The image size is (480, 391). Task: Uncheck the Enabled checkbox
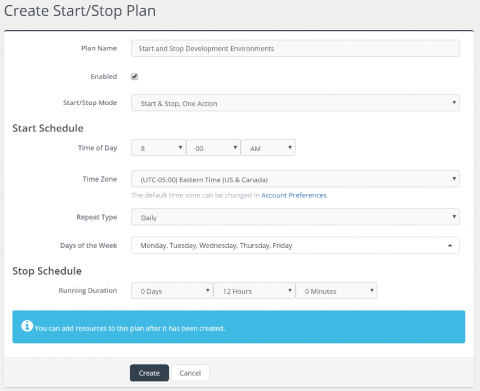(134, 77)
